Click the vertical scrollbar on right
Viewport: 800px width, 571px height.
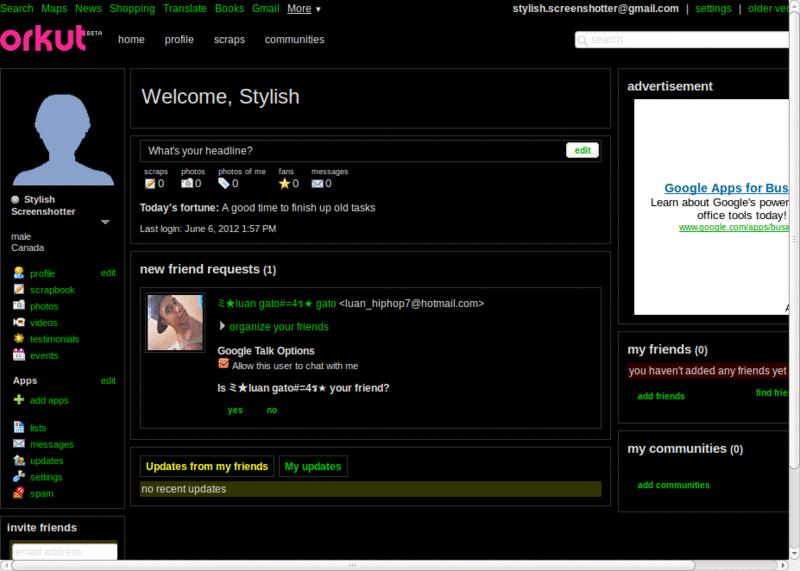tap(794, 238)
